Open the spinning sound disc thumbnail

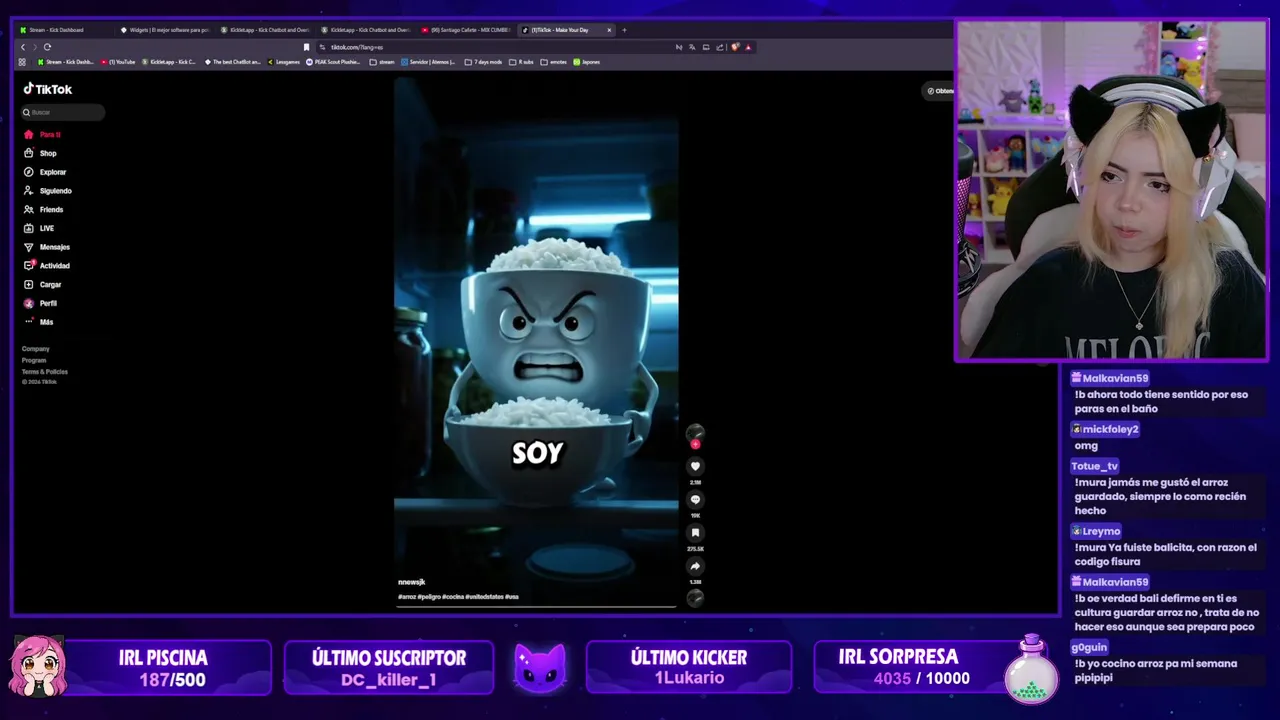[695, 597]
